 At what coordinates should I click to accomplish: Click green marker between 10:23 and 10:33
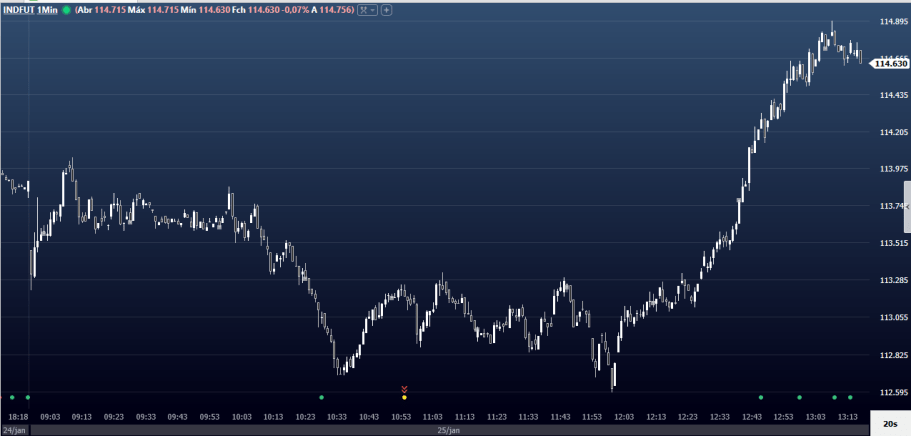(321, 398)
